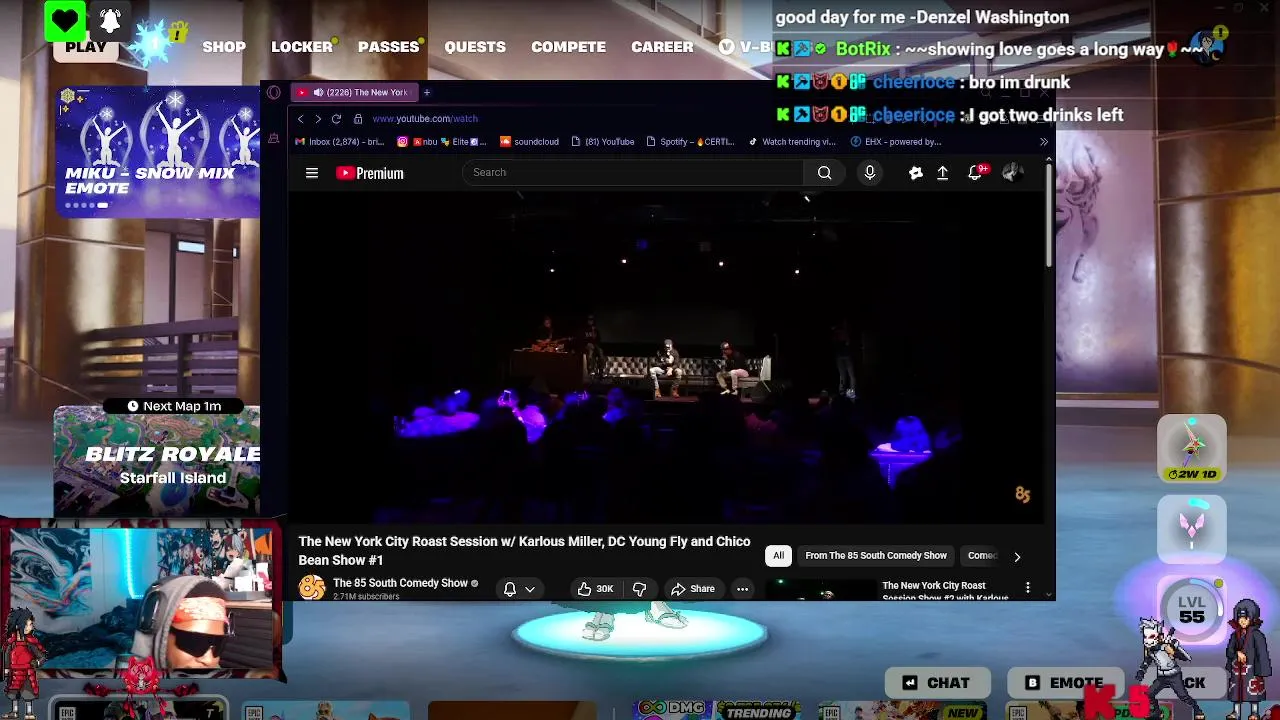Open the EMOTE button in the lobby
1280x720 pixels.
1066,683
